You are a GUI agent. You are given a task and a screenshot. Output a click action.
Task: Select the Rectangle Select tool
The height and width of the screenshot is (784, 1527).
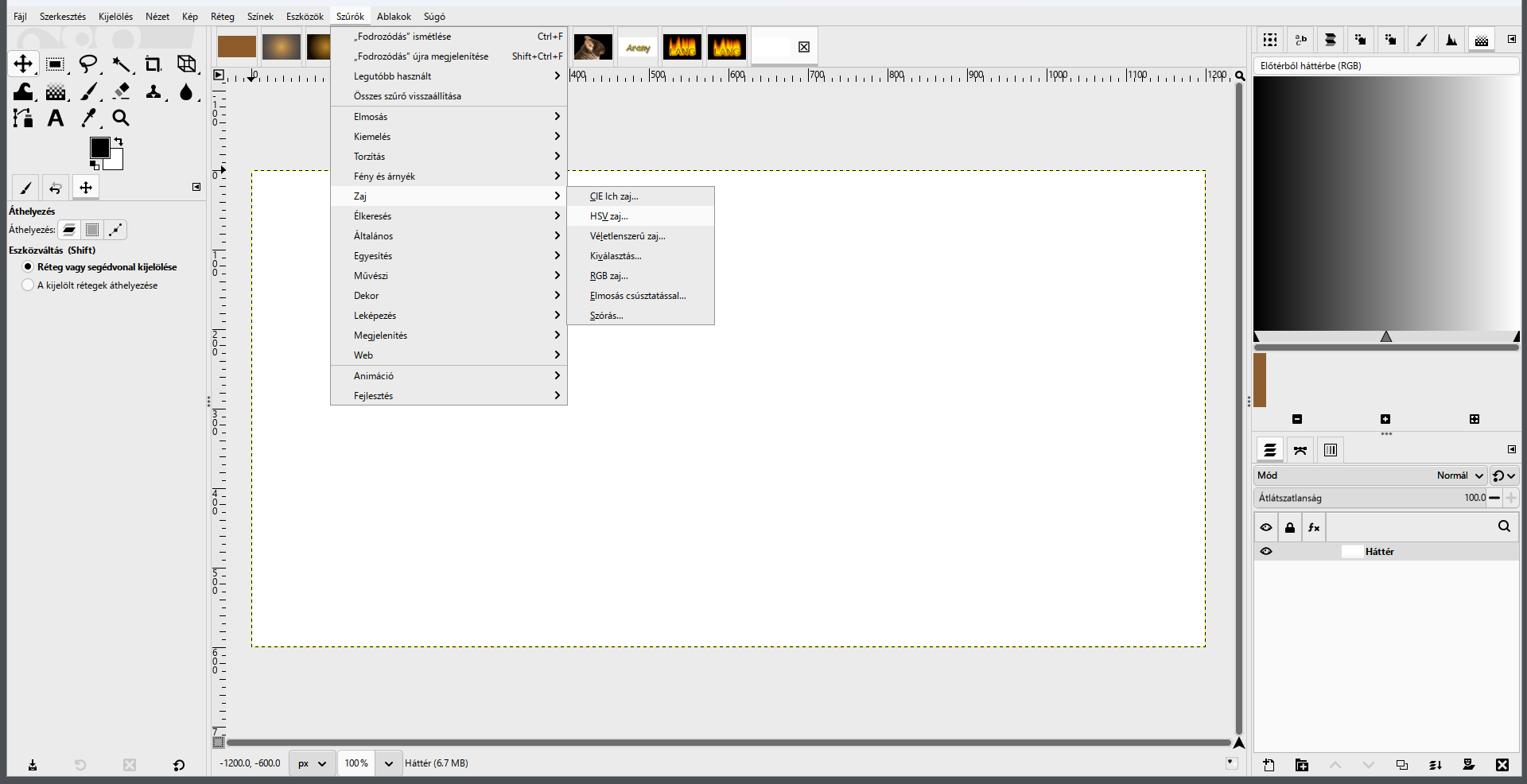(55, 64)
